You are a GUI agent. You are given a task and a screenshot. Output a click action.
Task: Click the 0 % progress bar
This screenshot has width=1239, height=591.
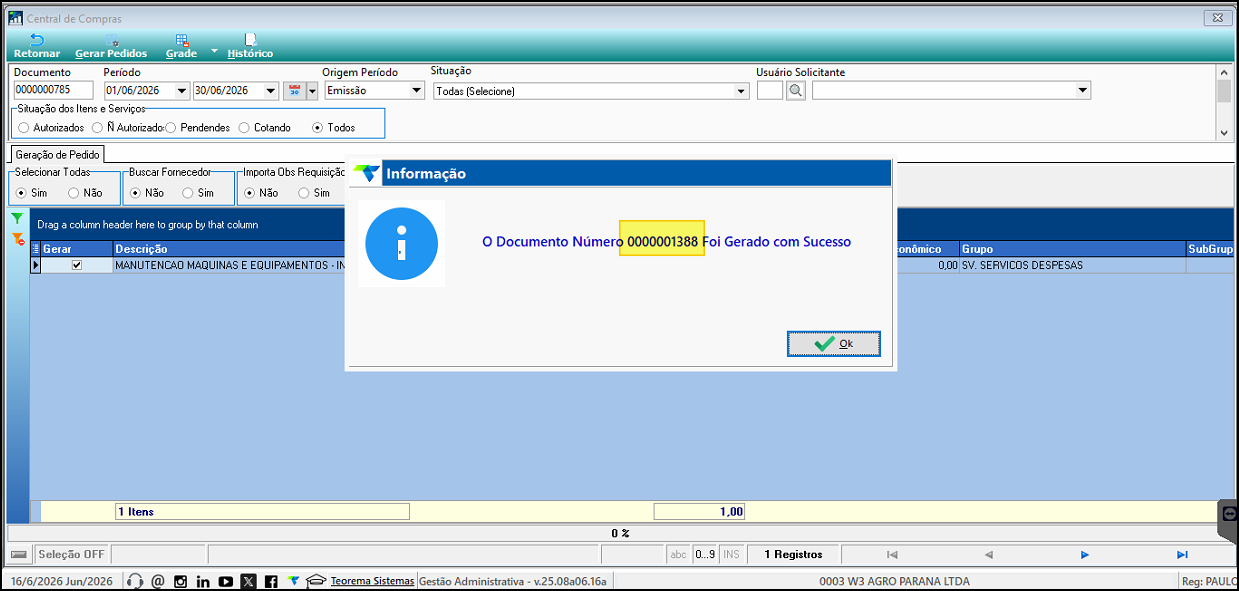point(619,533)
